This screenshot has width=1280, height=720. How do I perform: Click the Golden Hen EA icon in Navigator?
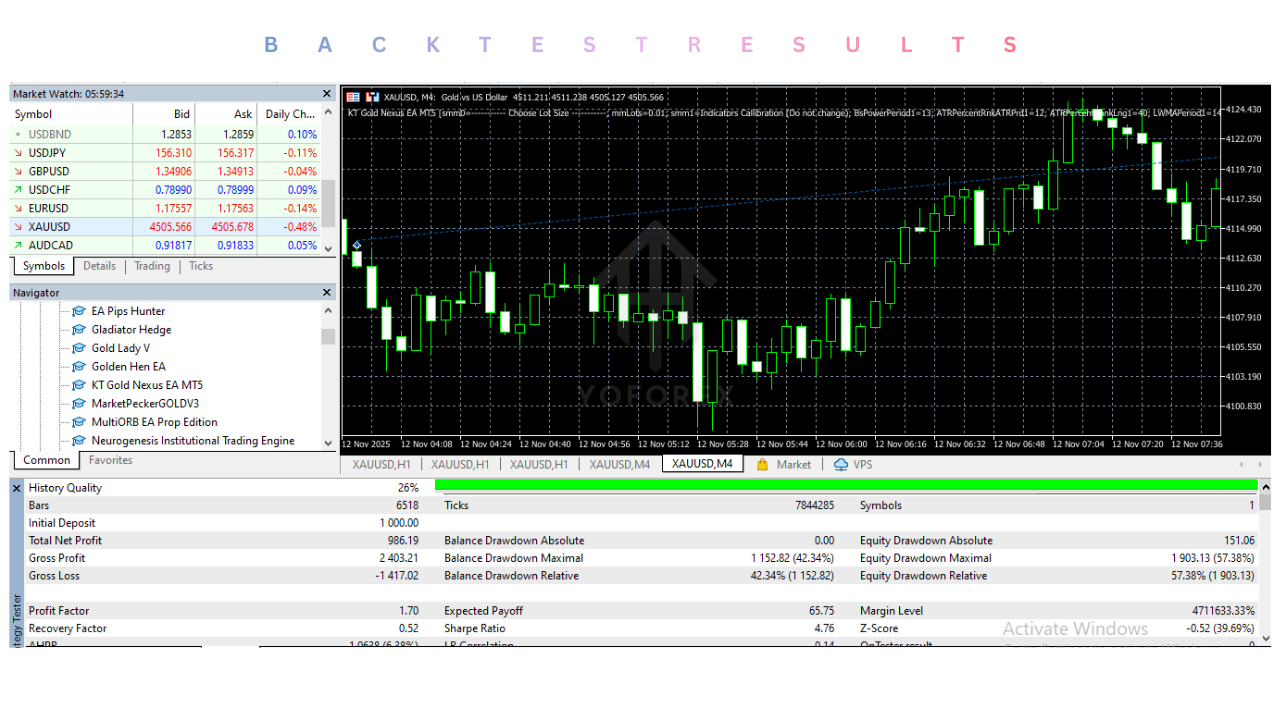[79, 367]
